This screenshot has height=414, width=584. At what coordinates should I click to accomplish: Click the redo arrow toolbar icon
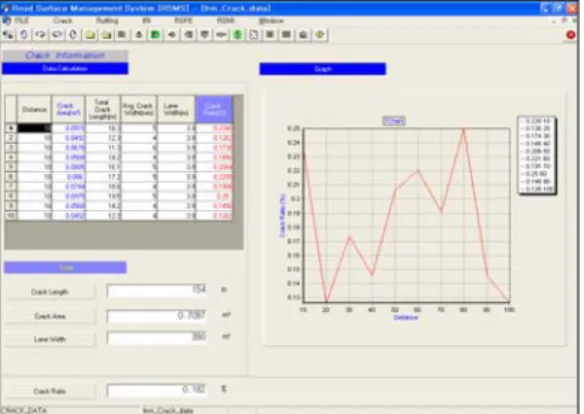(x=41, y=35)
